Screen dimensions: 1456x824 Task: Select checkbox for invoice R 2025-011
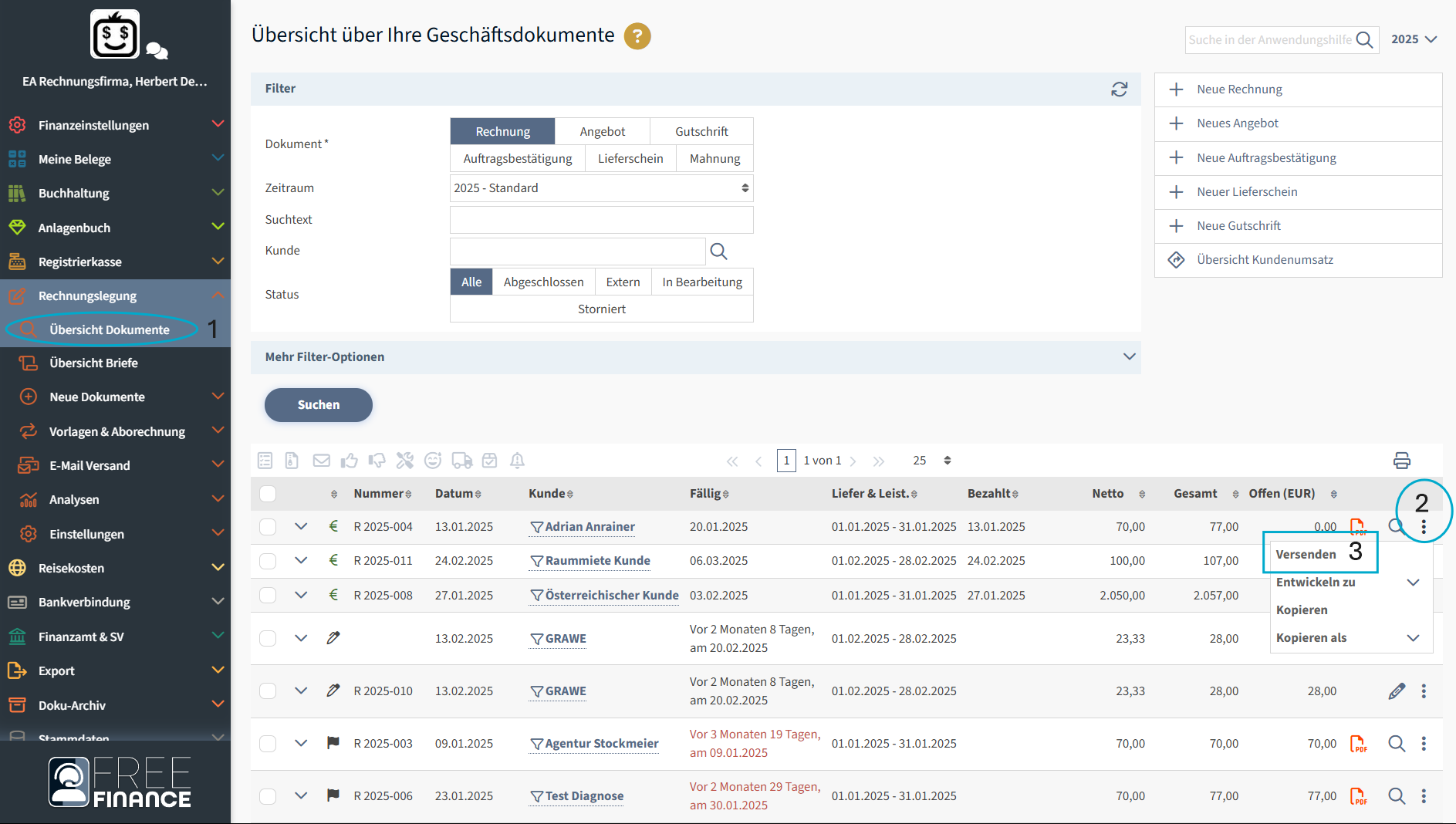point(268,561)
